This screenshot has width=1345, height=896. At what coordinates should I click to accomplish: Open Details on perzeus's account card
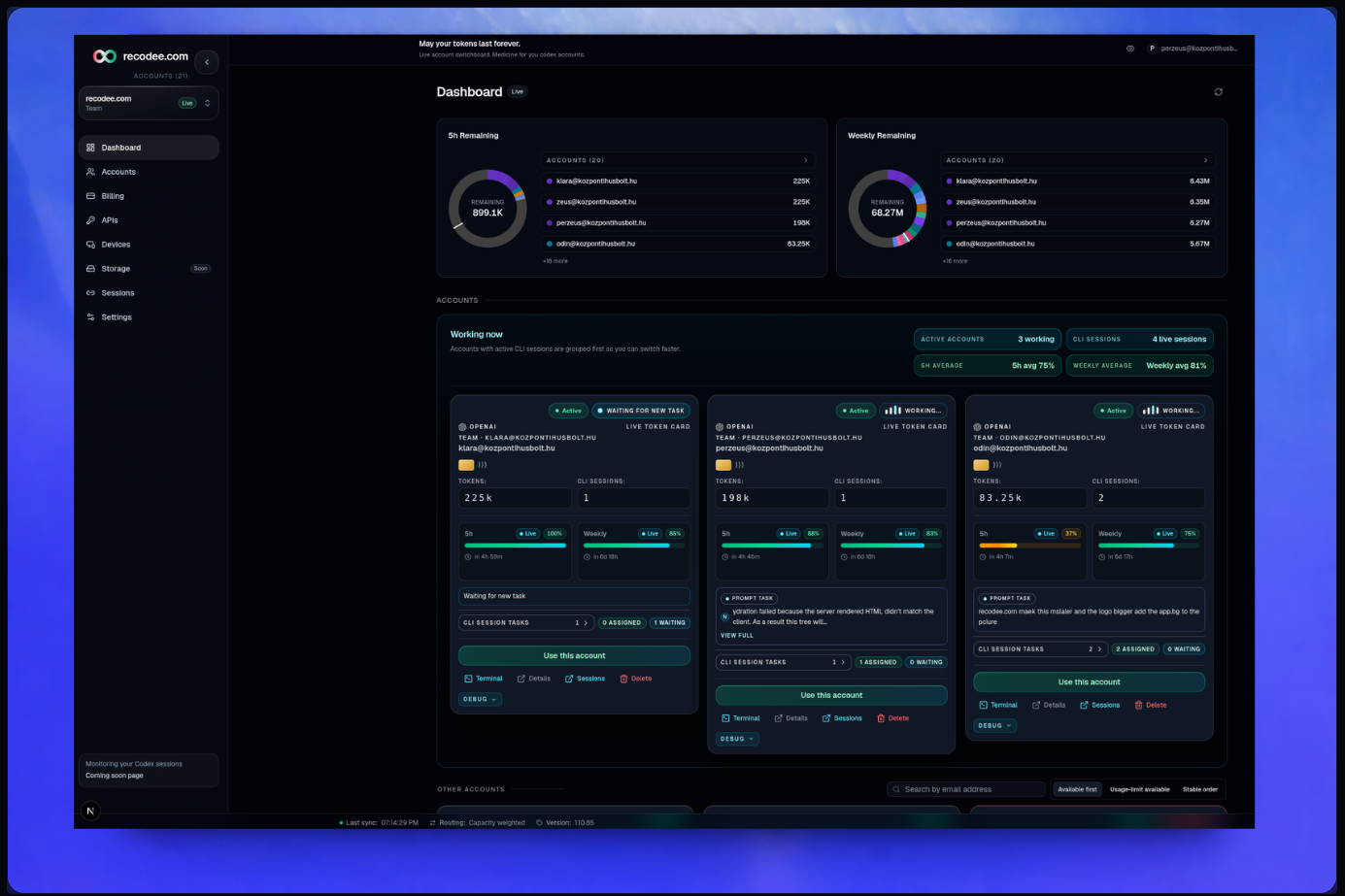[791, 718]
